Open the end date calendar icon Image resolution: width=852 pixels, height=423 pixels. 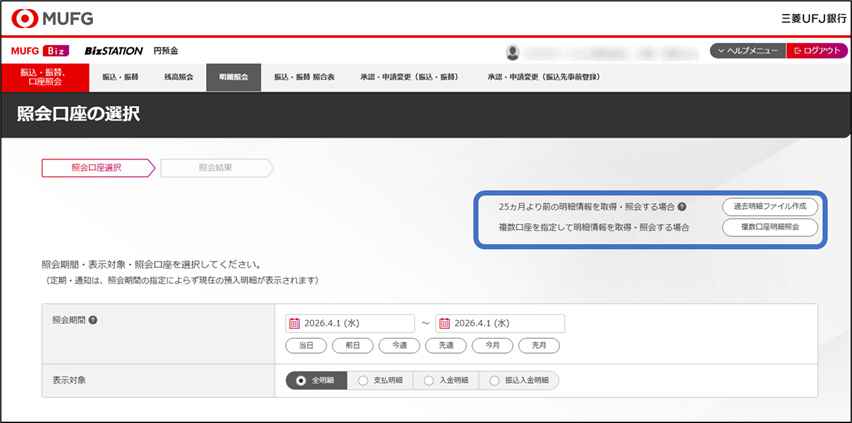[x=444, y=323]
